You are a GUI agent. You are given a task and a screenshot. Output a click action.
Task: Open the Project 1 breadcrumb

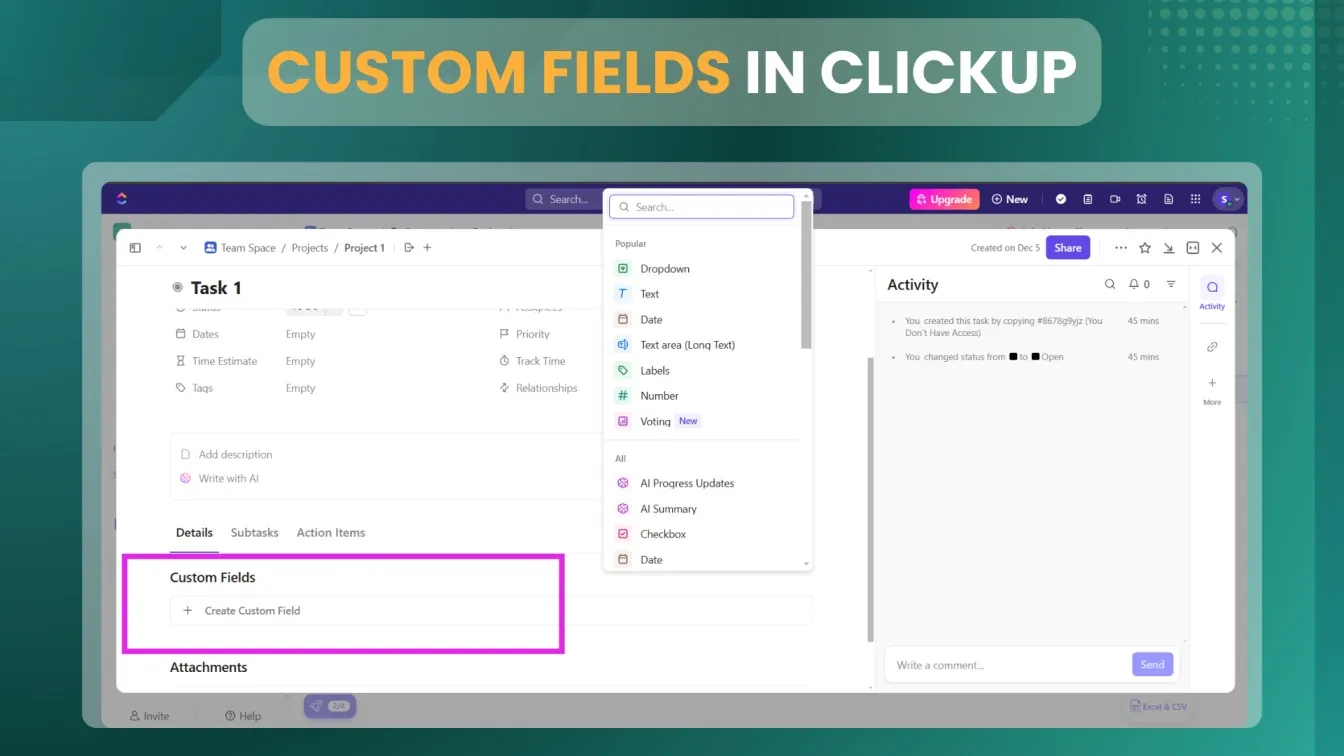364,248
